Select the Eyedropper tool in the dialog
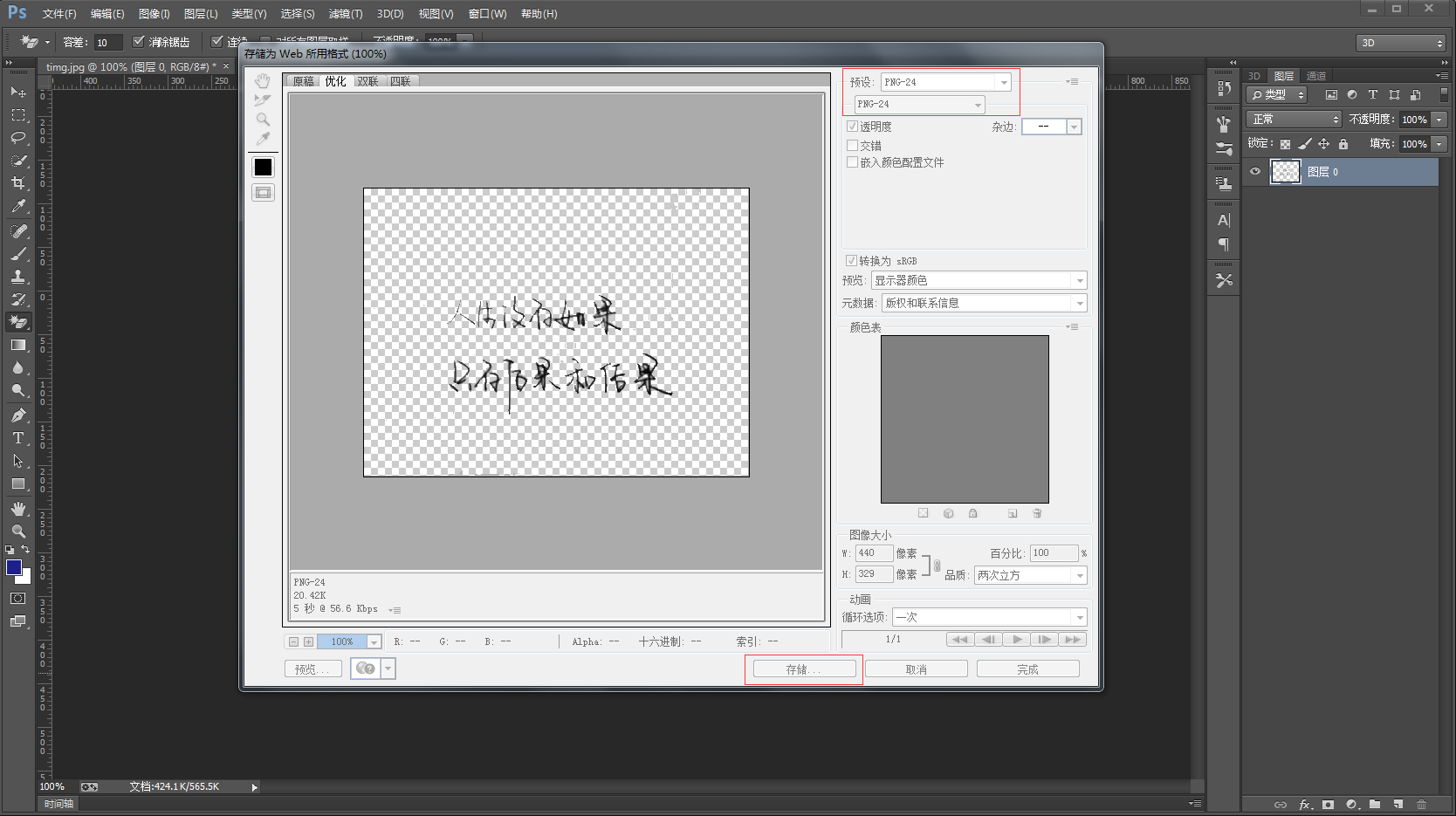Image resolution: width=1456 pixels, height=816 pixels. pos(263,138)
